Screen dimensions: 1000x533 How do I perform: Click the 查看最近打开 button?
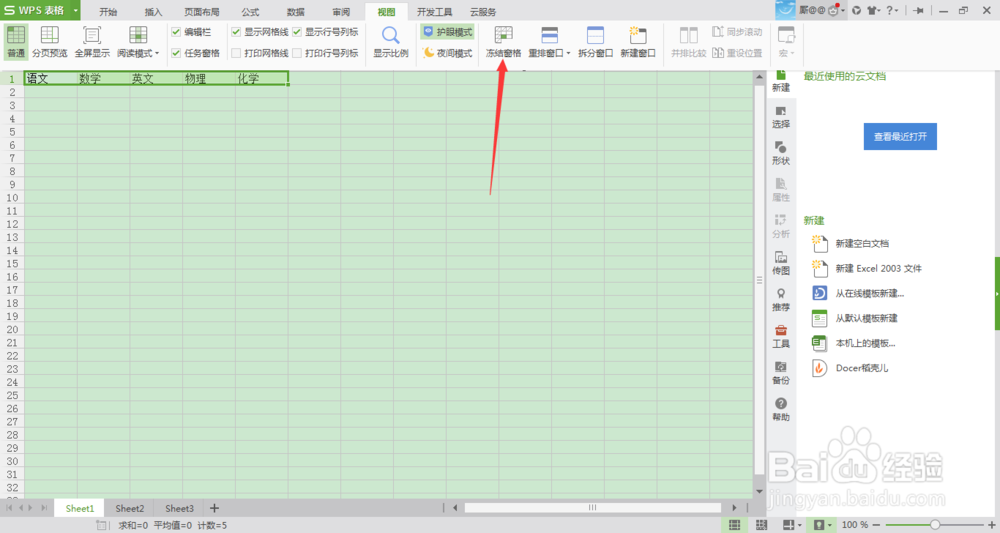coord(900,136)
